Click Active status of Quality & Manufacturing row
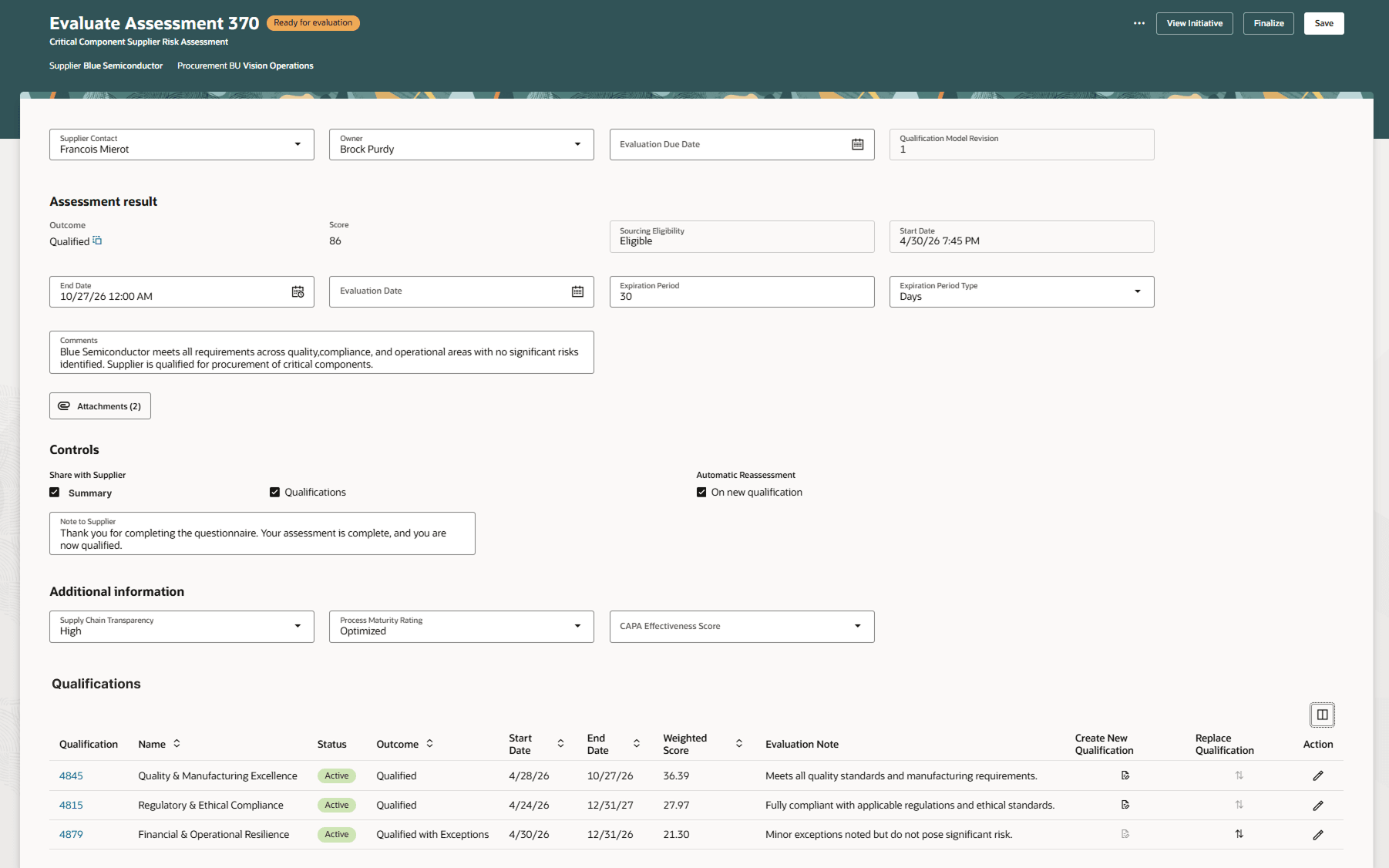This screenshot has height=868, width=1389. pos(337,775)
